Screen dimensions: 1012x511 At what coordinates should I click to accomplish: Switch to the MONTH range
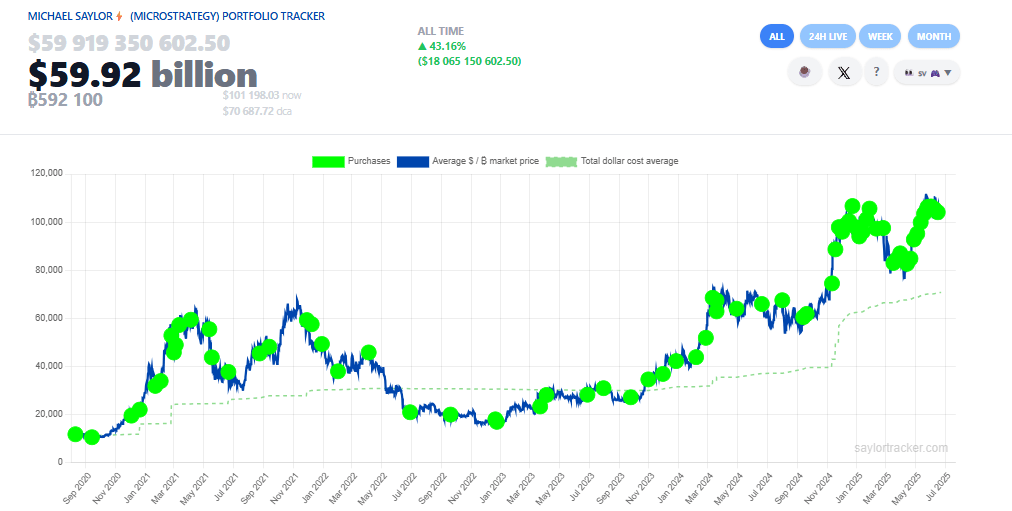[933, 36]
